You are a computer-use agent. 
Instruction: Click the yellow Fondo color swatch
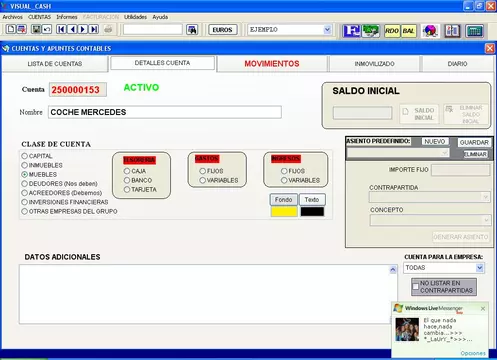(284, 212)
